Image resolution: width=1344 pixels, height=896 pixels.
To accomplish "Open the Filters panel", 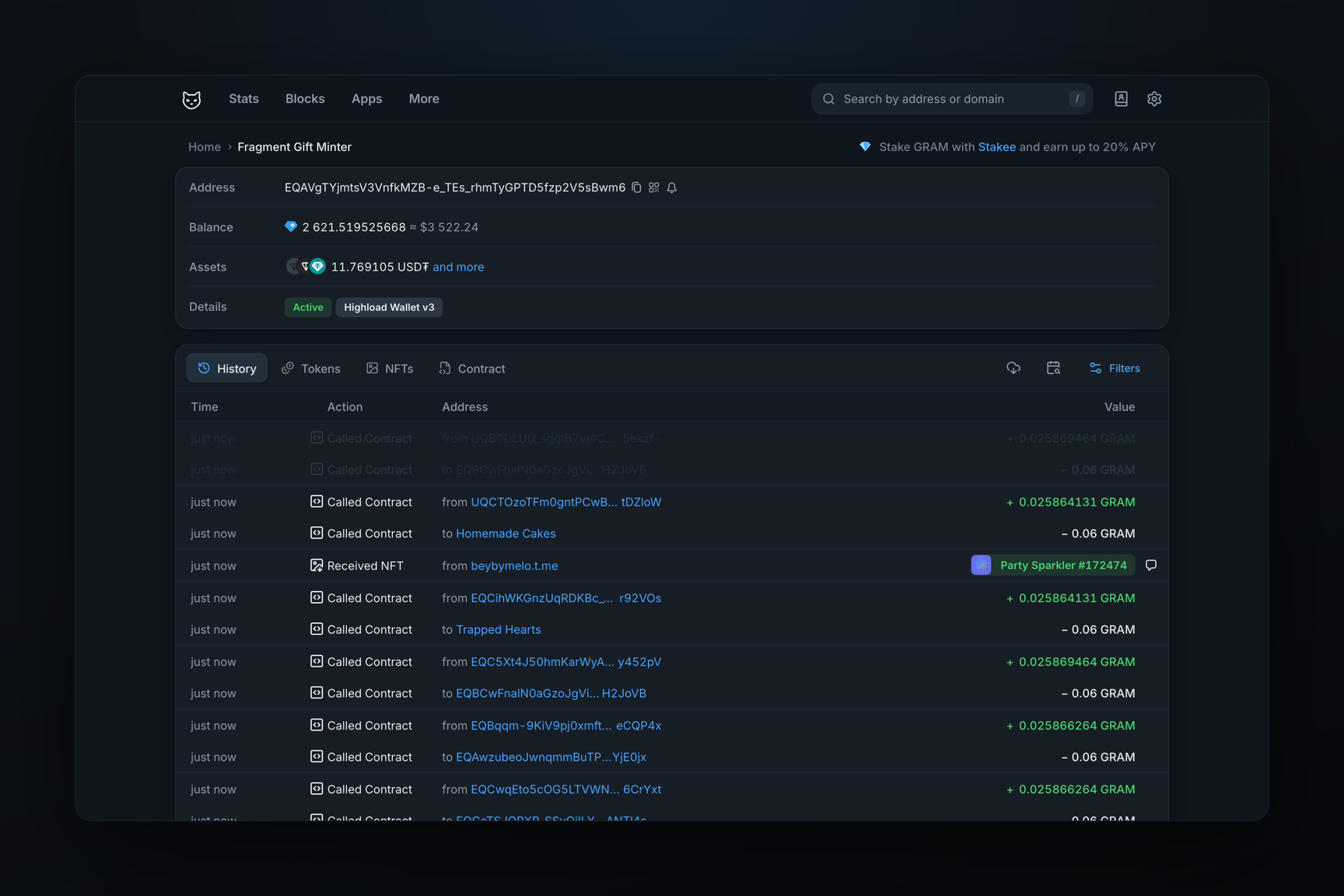I will tap(1115, 368).
